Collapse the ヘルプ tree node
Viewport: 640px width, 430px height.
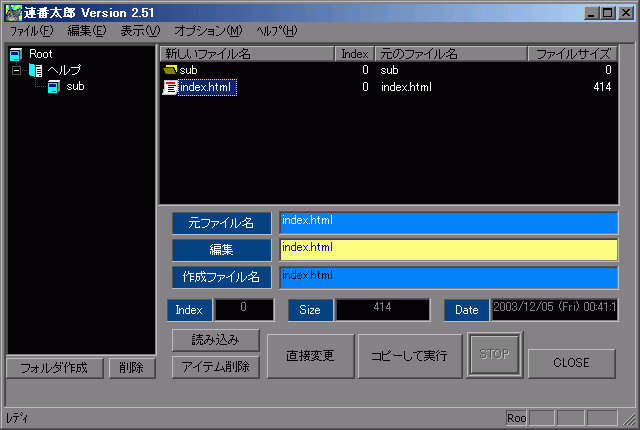pos(17,70)
